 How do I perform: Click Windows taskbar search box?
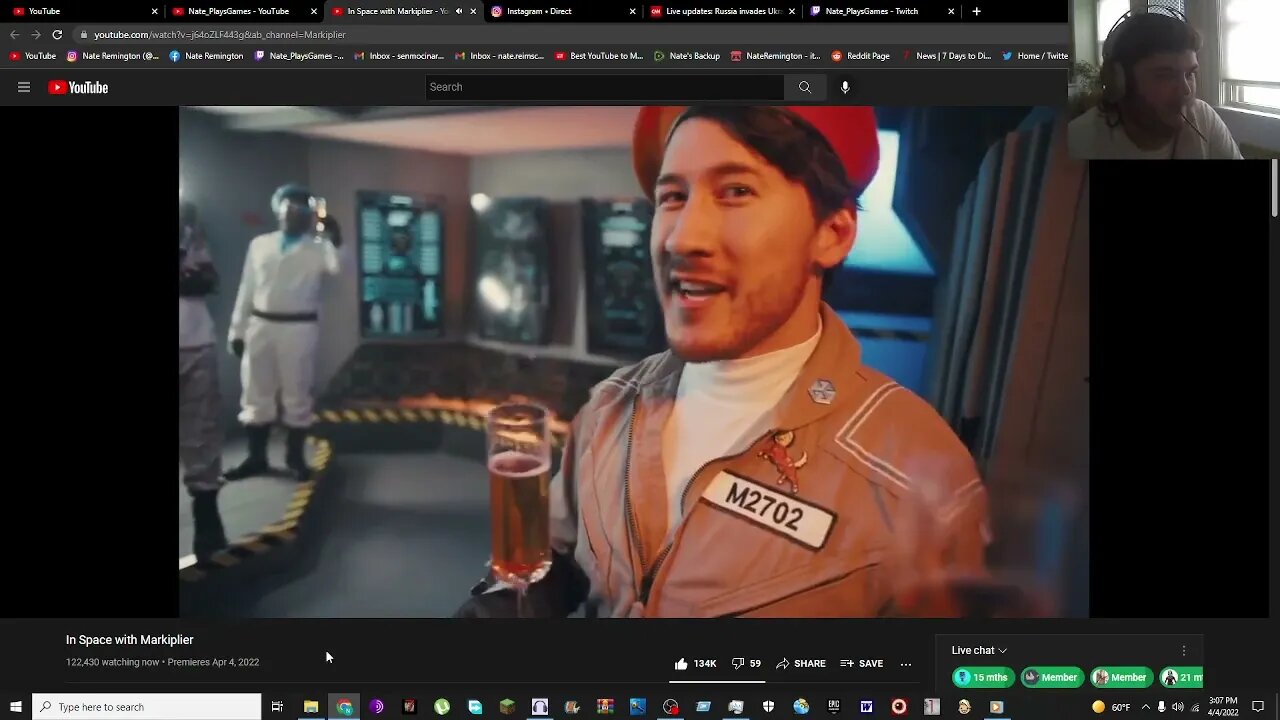tap(147, 707)
